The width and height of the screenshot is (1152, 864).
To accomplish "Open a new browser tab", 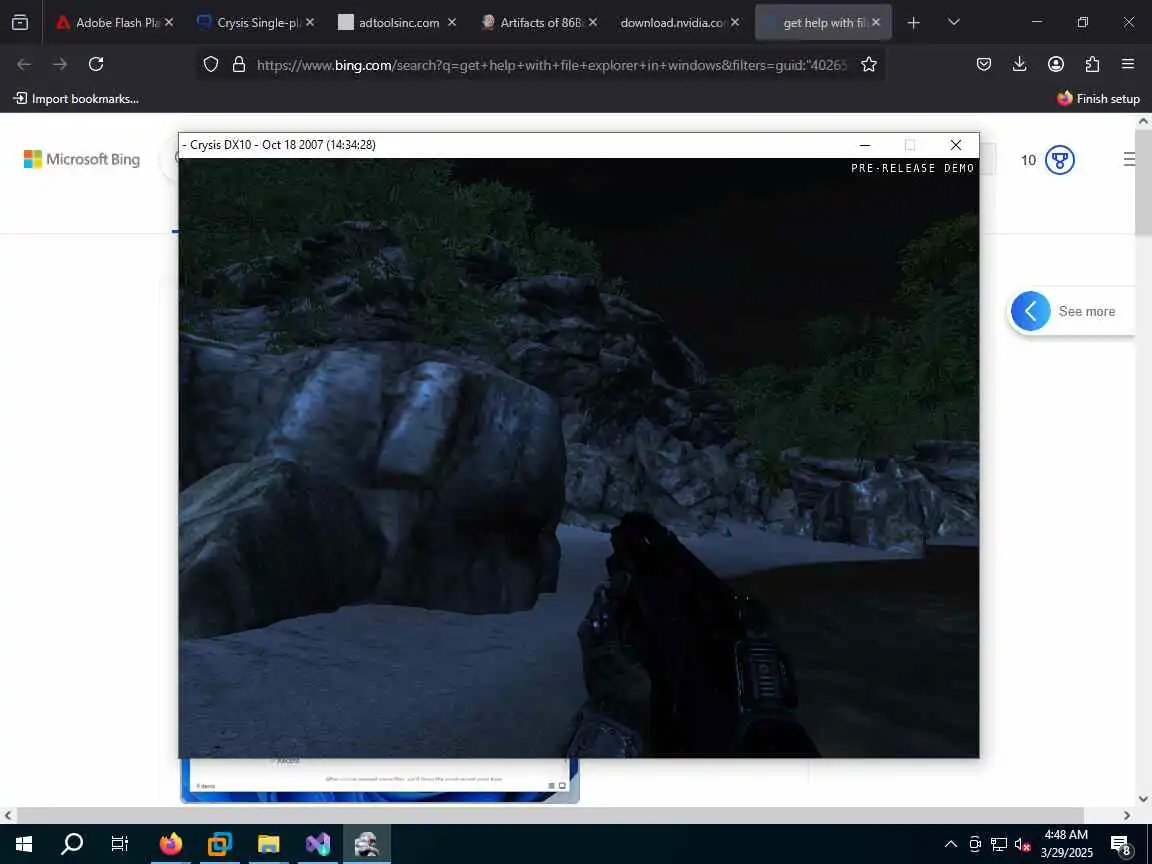I will [x=913, y=23].
